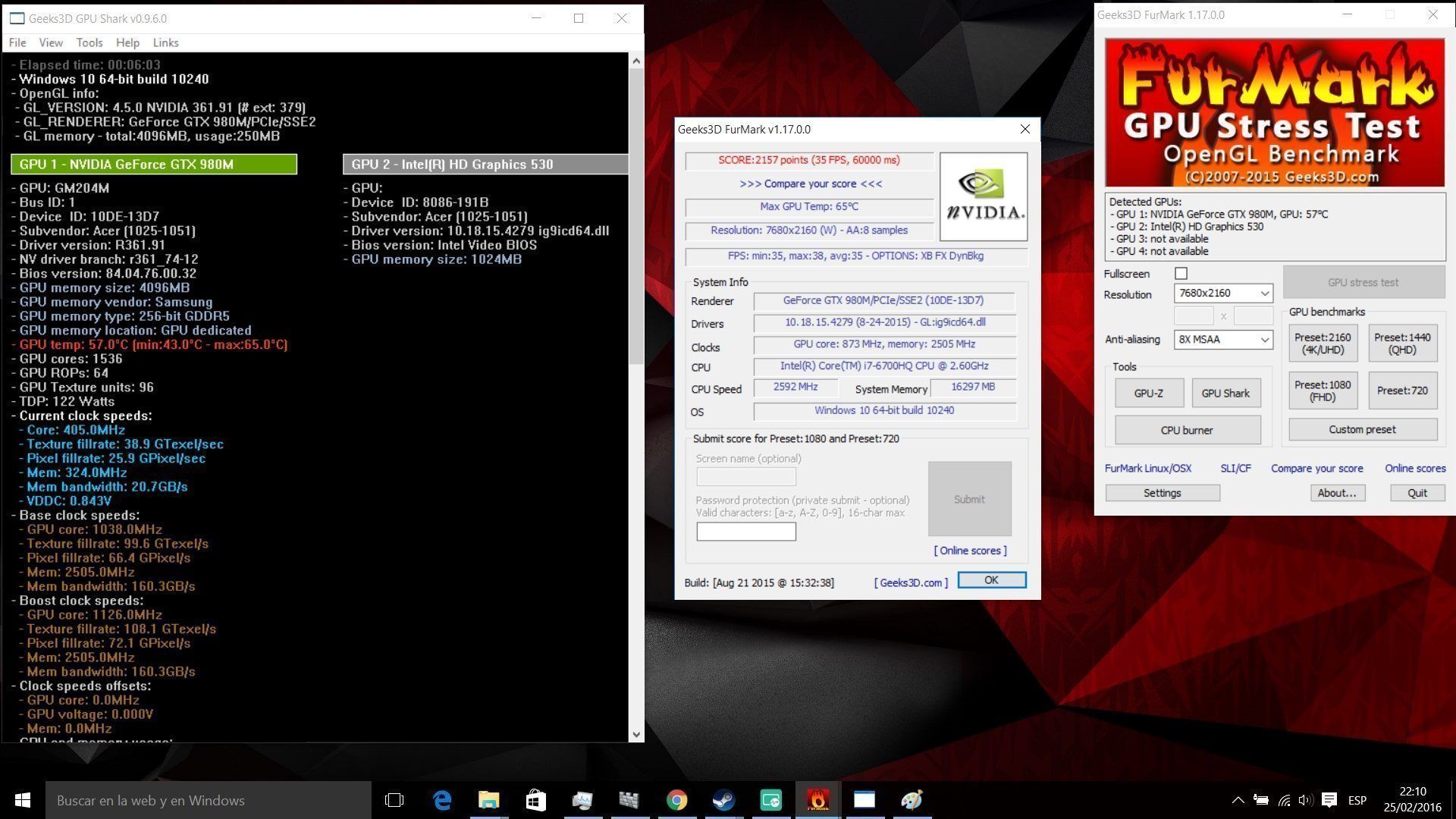
Task: Click OK in the FurMark score dialog
Action: pos(991,580)
